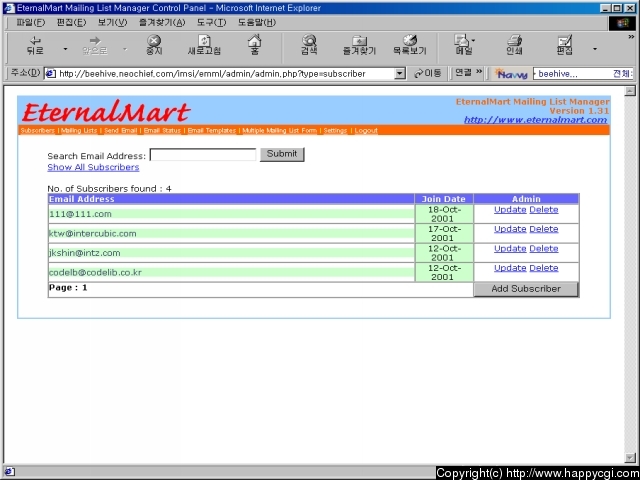Click the Submit search button
This screenshot has height=480, width=640.
[282, 154]
